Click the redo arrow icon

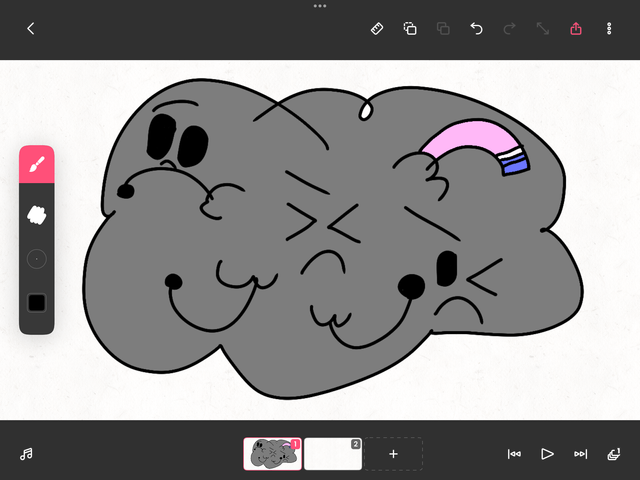tap(509, 29)
